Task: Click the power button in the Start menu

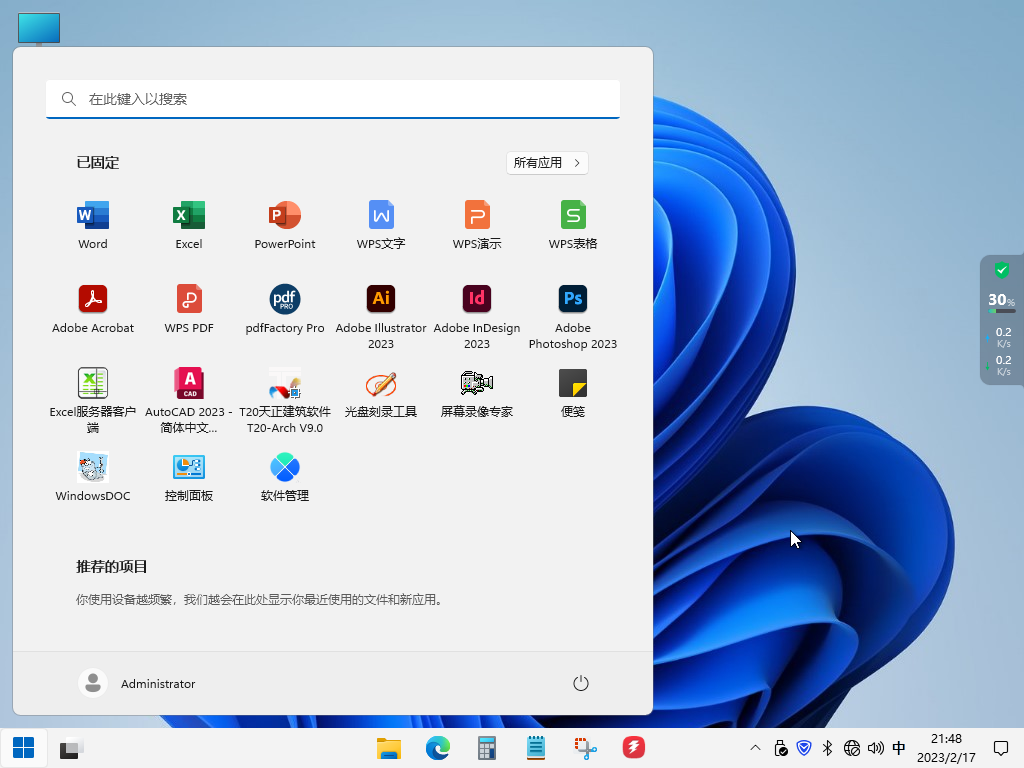Action: [x=581, y=683]
